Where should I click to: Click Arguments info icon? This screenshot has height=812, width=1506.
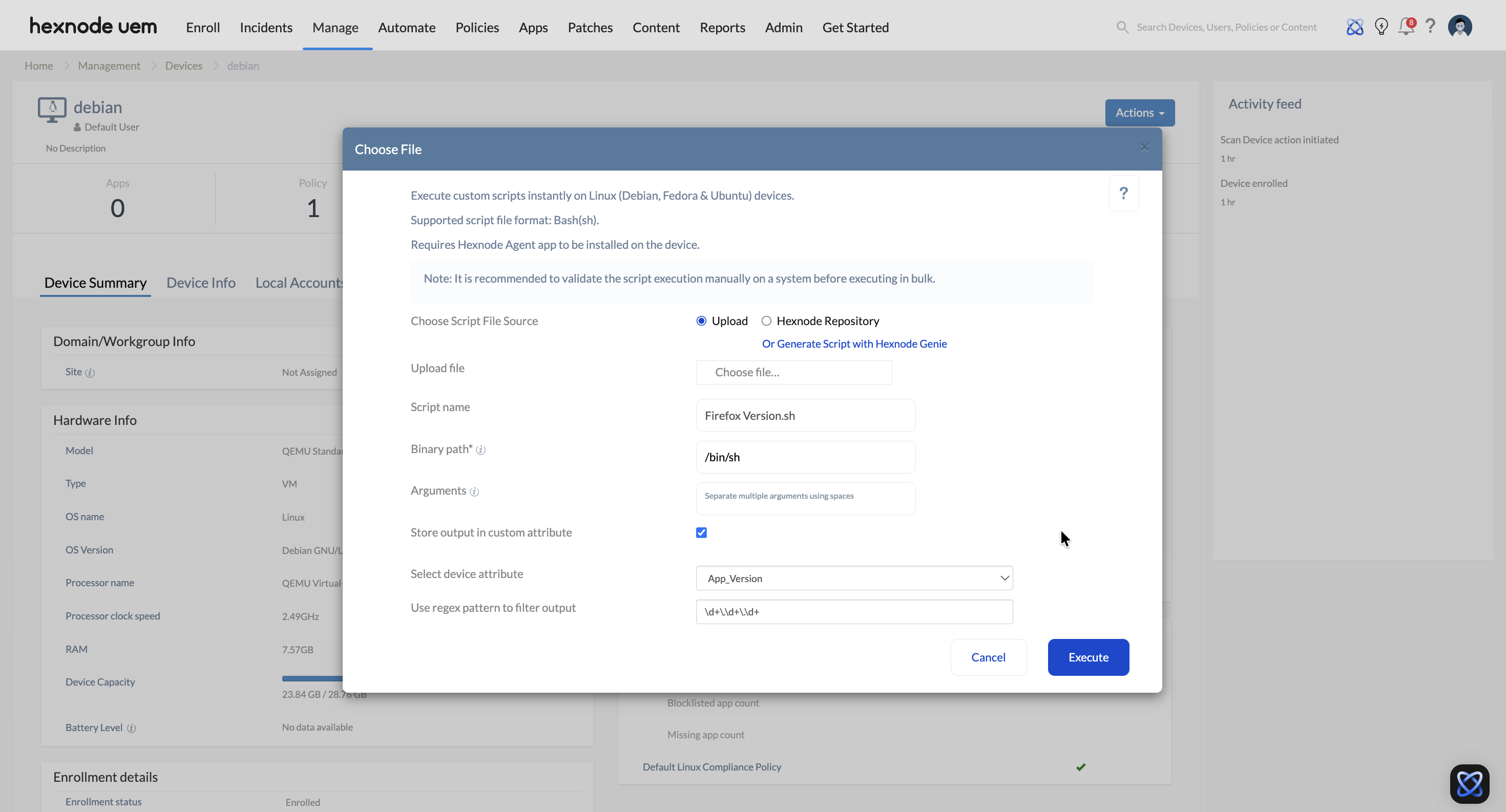pyautogui.click(x=474, y=492)
